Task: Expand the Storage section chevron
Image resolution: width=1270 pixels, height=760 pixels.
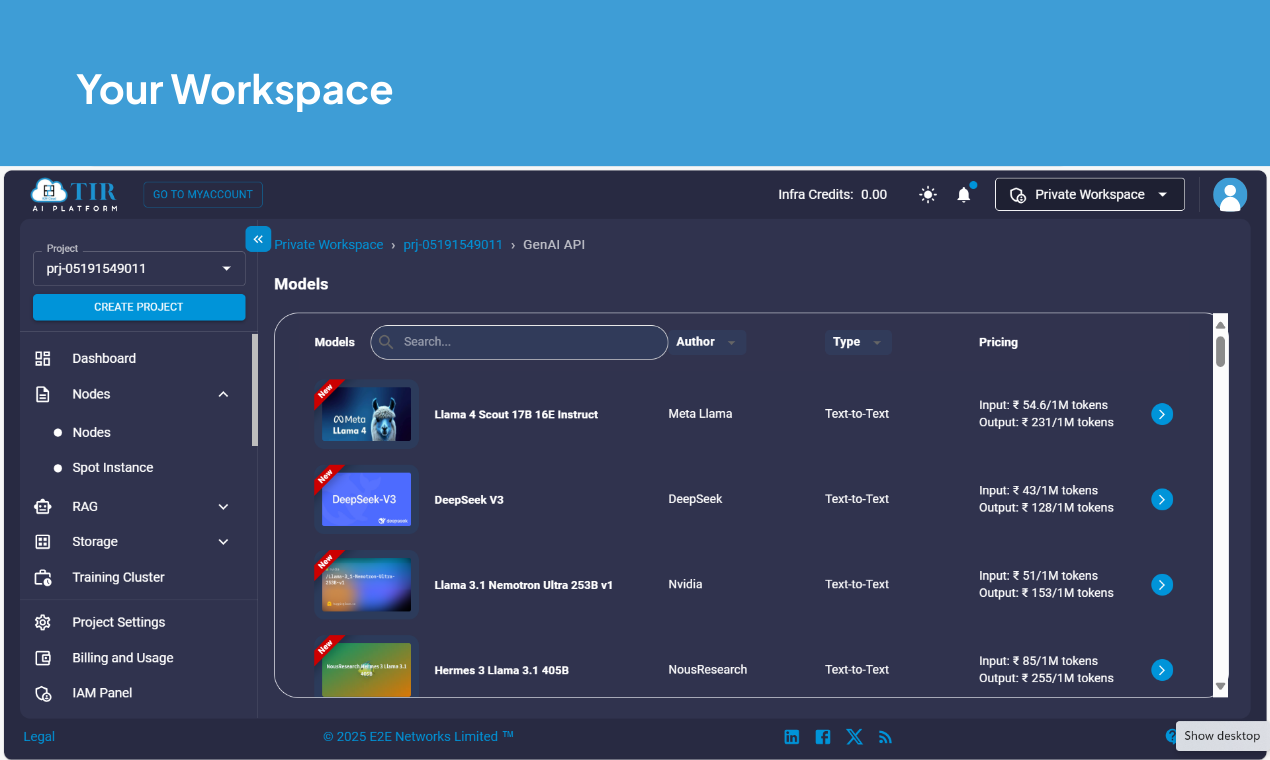Action: pos(223,542)
